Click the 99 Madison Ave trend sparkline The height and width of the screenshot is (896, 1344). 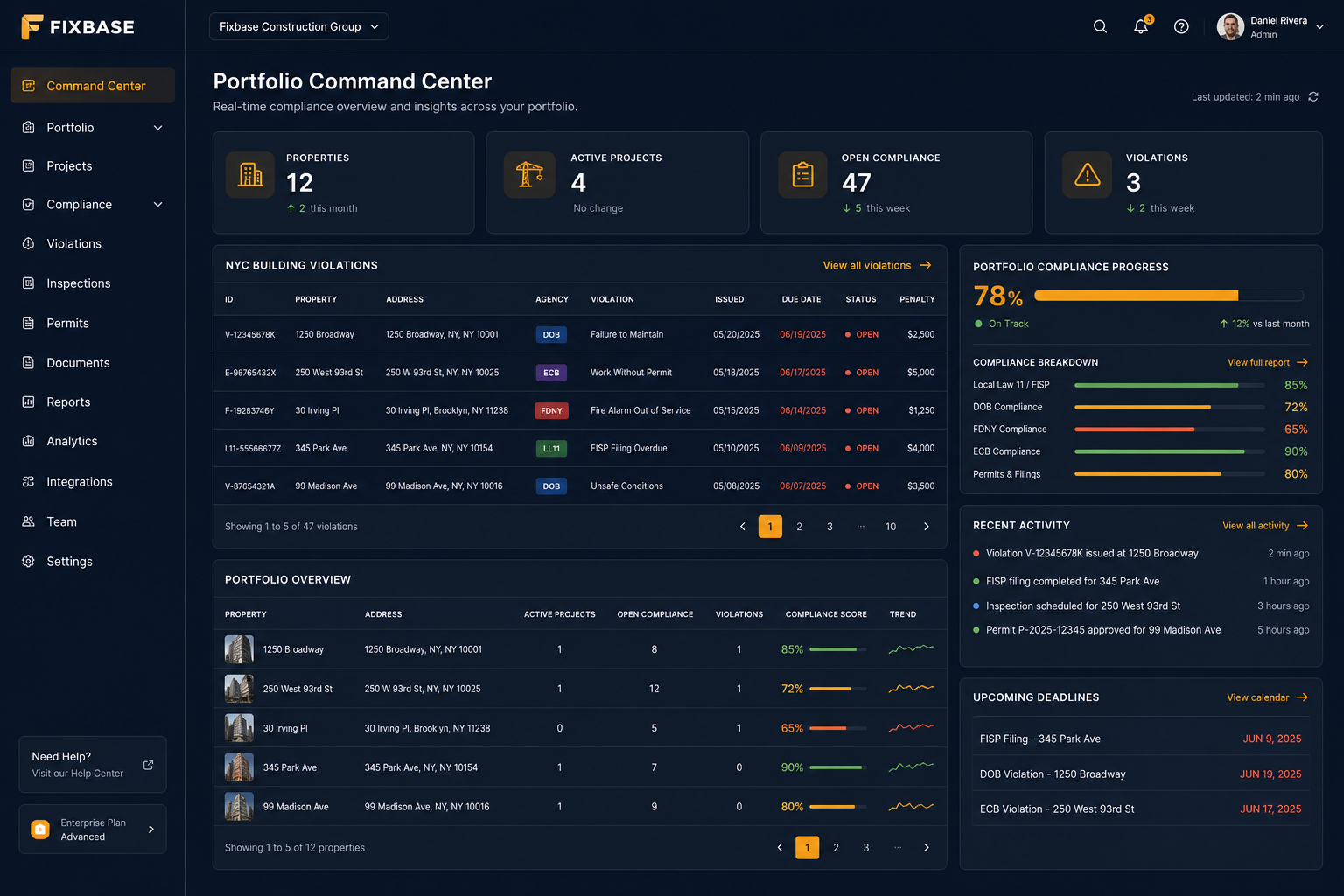(x=911, y=807)
